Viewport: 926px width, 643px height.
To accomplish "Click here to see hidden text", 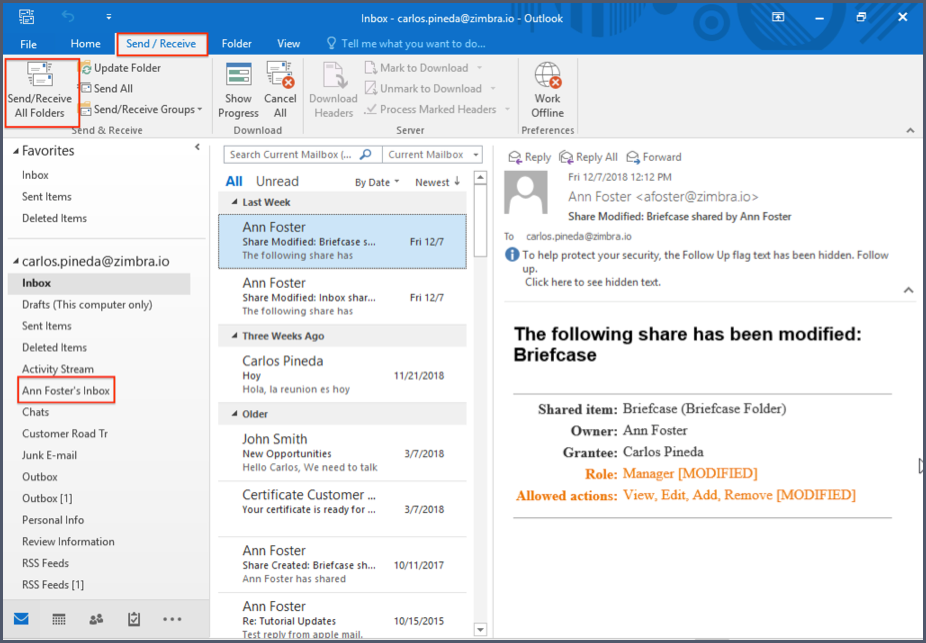I will pos(593,282).
